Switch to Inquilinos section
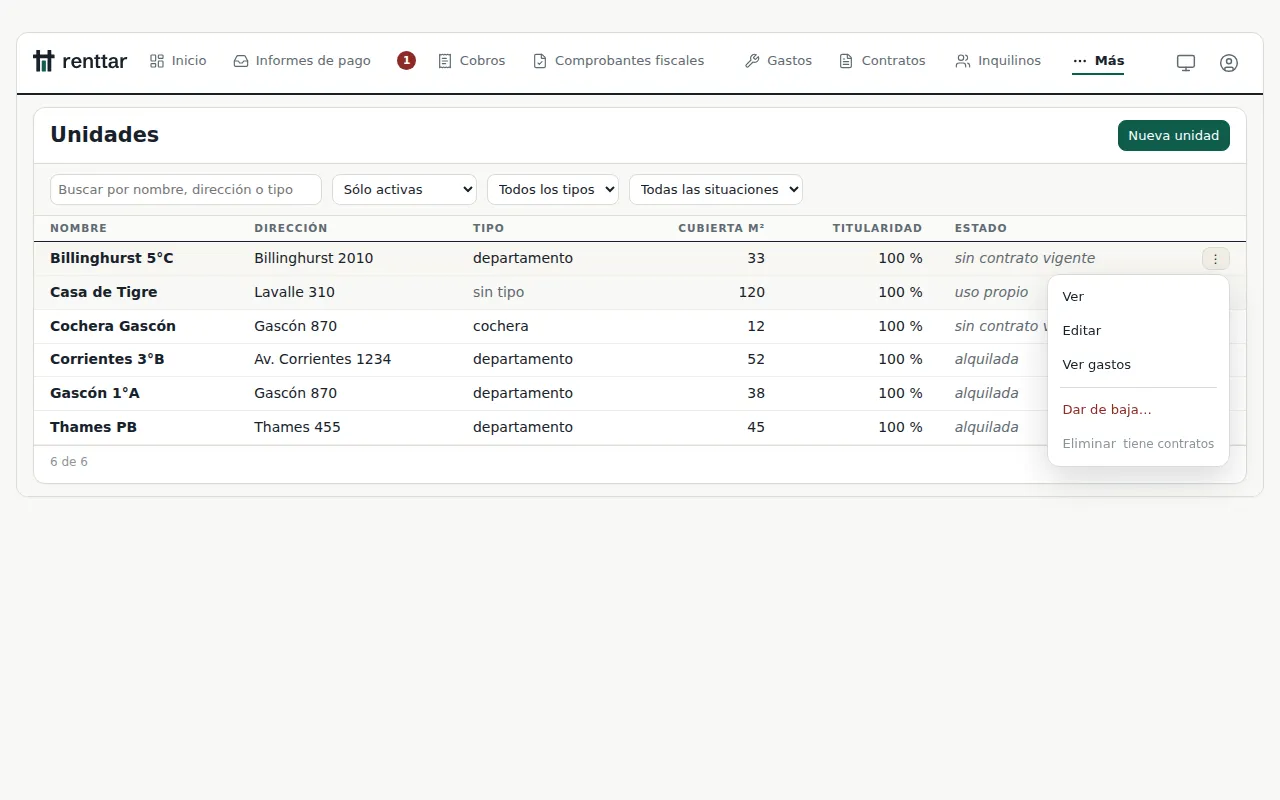 (x=998, y=61)
